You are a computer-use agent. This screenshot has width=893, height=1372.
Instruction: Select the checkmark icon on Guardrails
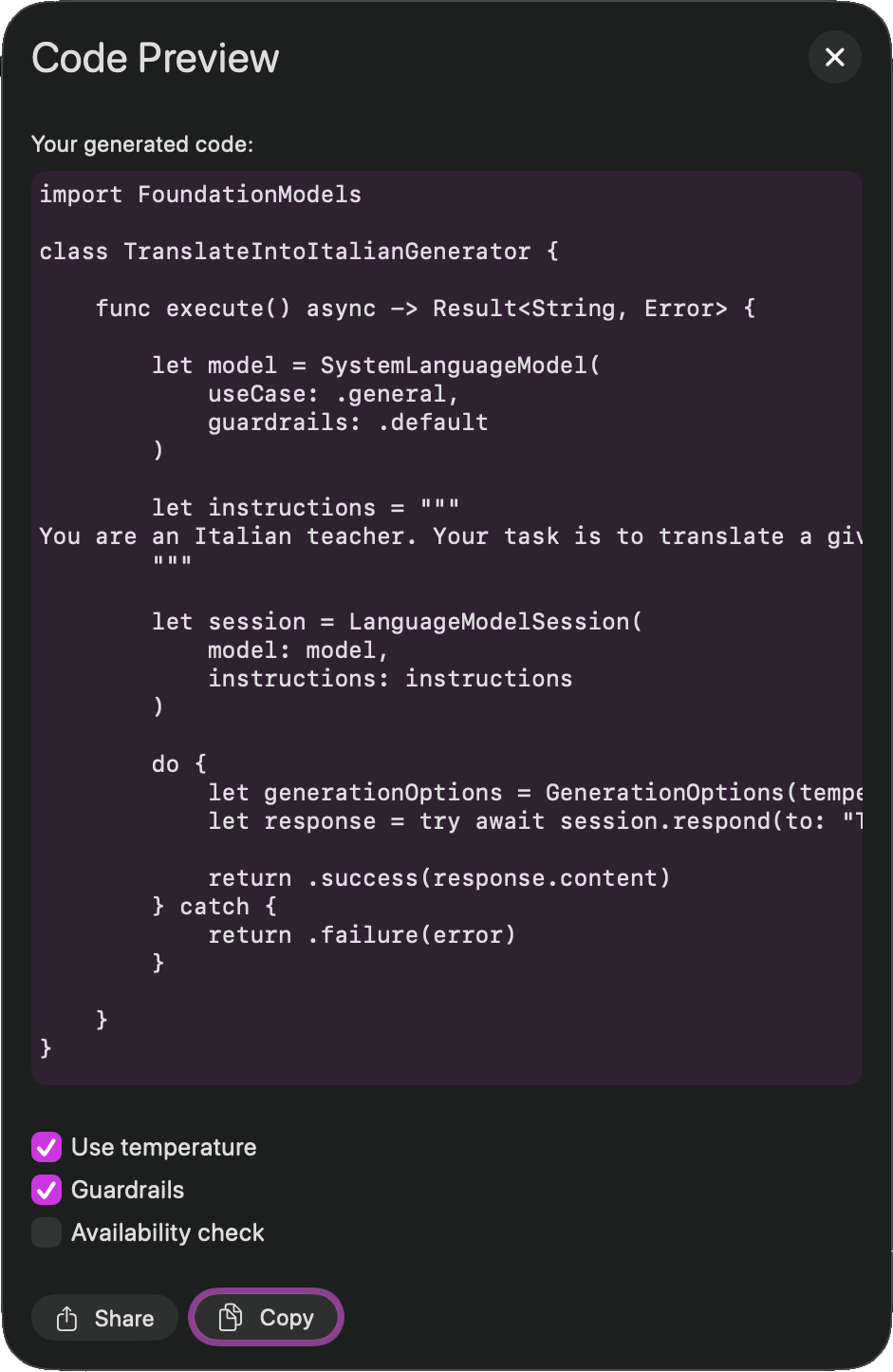46,1190
